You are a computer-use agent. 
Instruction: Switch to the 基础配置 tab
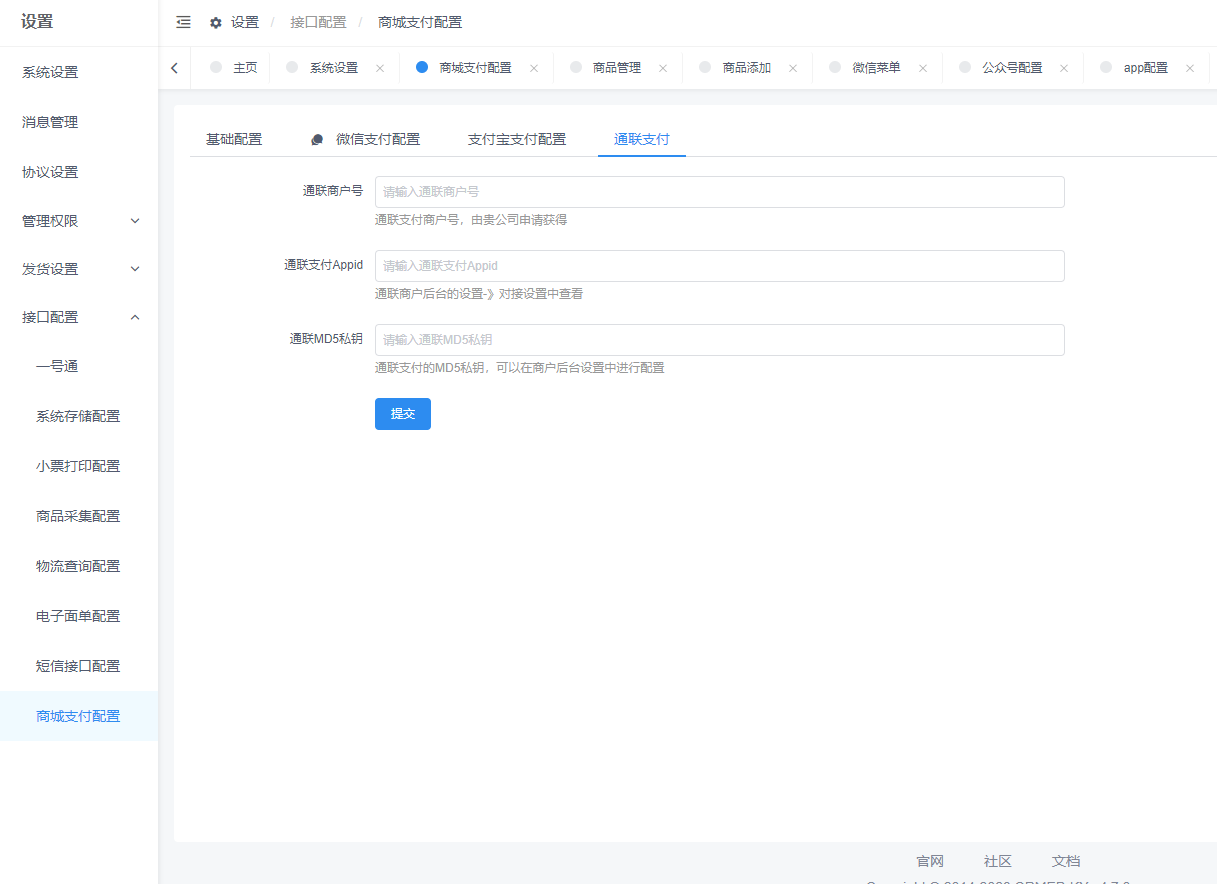point(234,139)
